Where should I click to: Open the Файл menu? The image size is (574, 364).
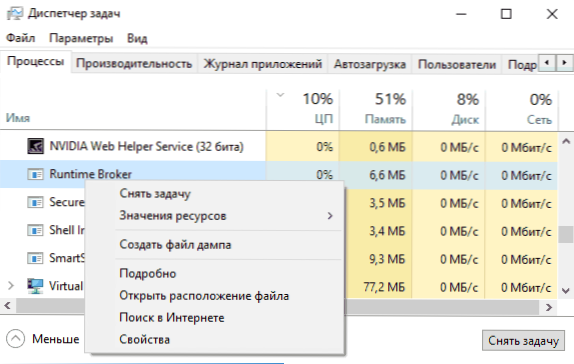[20, 38]
